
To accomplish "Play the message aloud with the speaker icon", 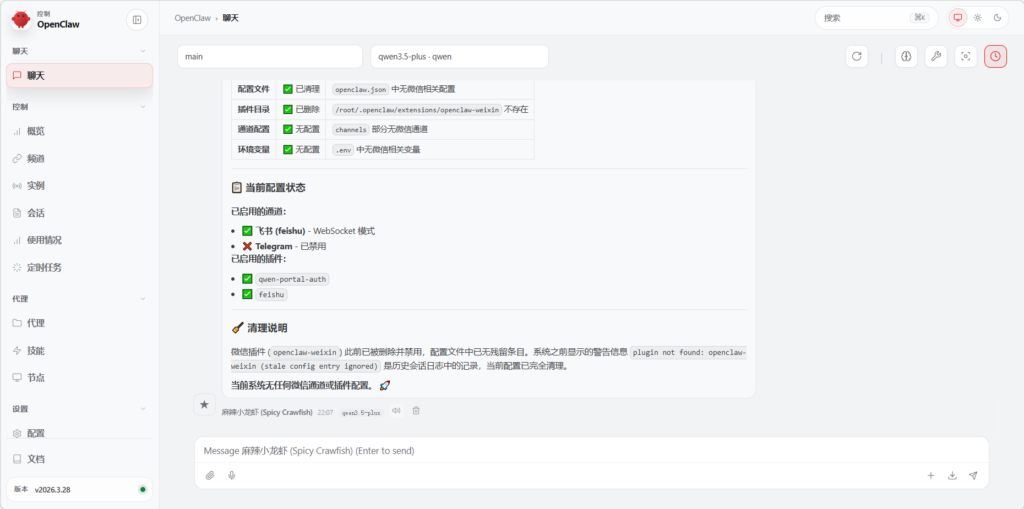I will tap(396, 410).
